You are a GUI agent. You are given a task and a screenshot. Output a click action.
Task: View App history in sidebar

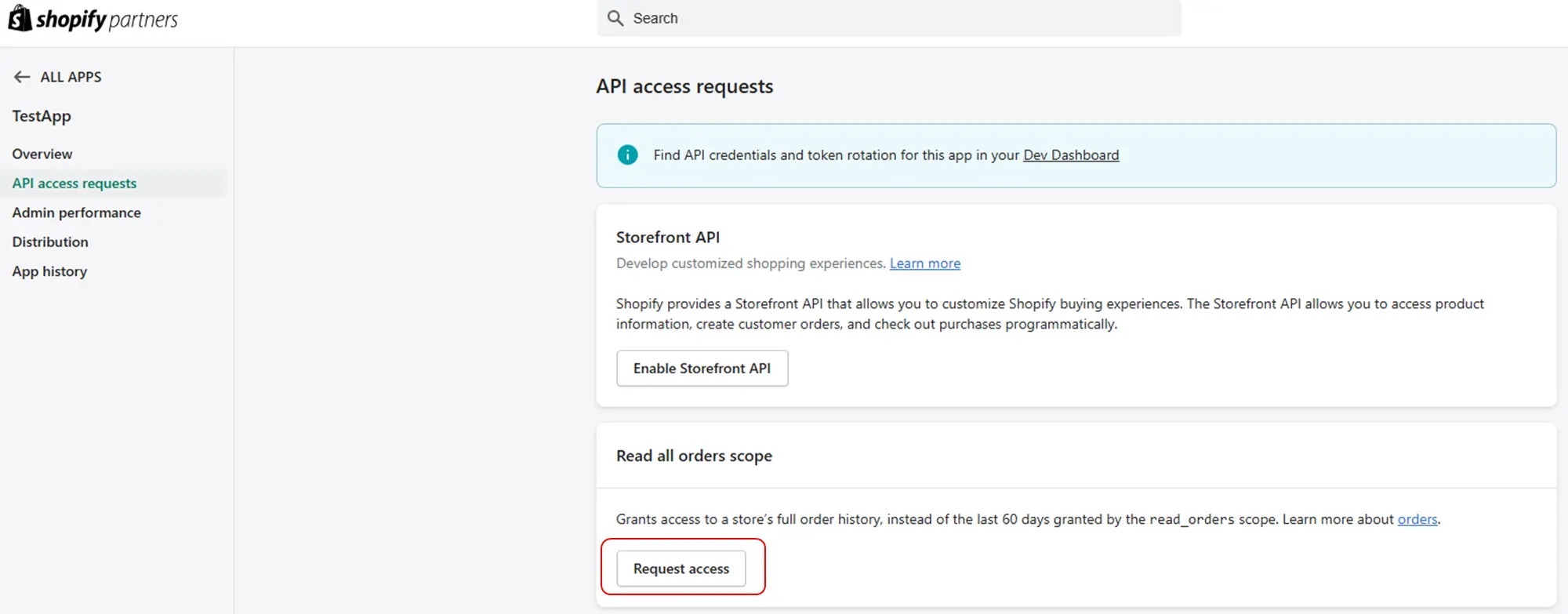(x=49, y=271)
